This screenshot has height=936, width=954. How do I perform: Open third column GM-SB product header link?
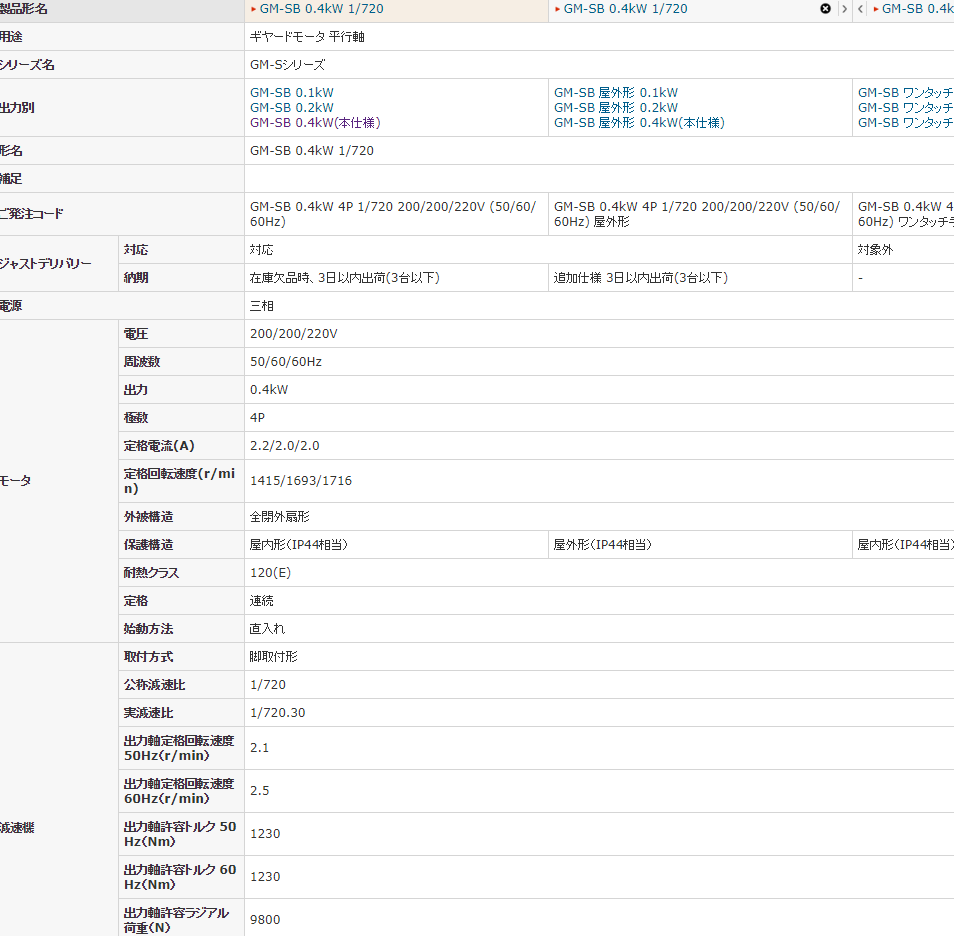pyautogui.click(x=916, y=9)
